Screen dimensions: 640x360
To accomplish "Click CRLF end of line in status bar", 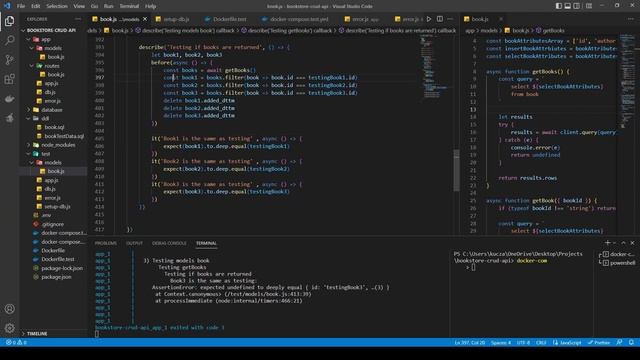I will point(541,342).
